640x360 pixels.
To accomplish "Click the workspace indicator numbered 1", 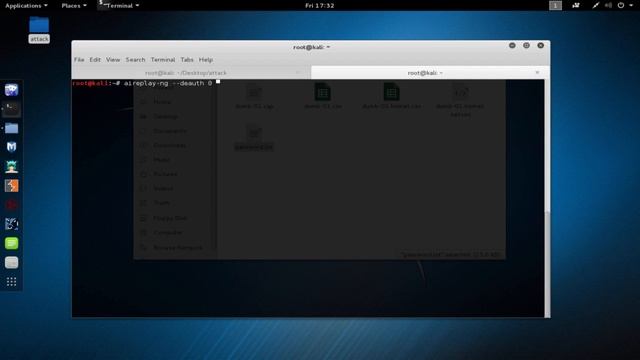I will pos(555,5).
